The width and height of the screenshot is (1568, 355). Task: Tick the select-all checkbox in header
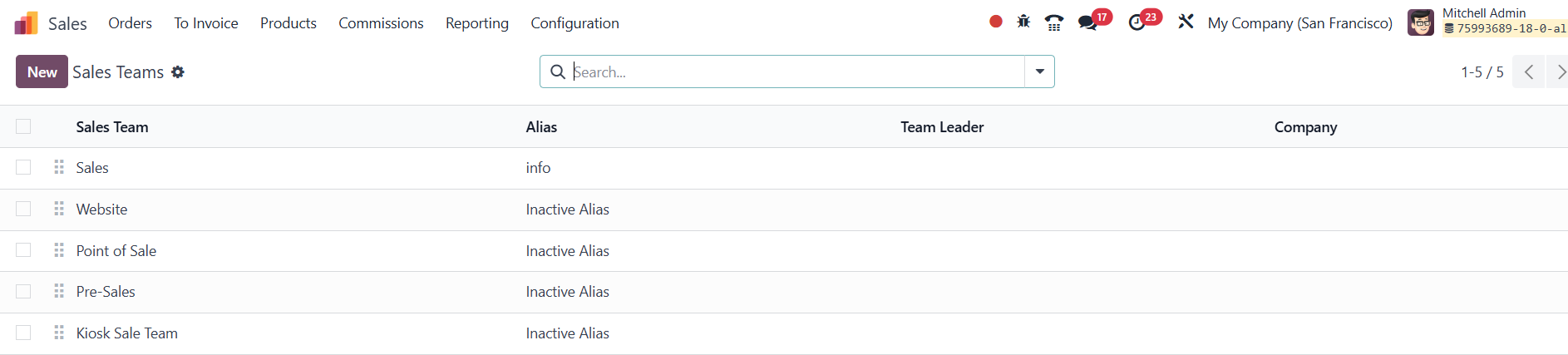click(x=23, y=126)
